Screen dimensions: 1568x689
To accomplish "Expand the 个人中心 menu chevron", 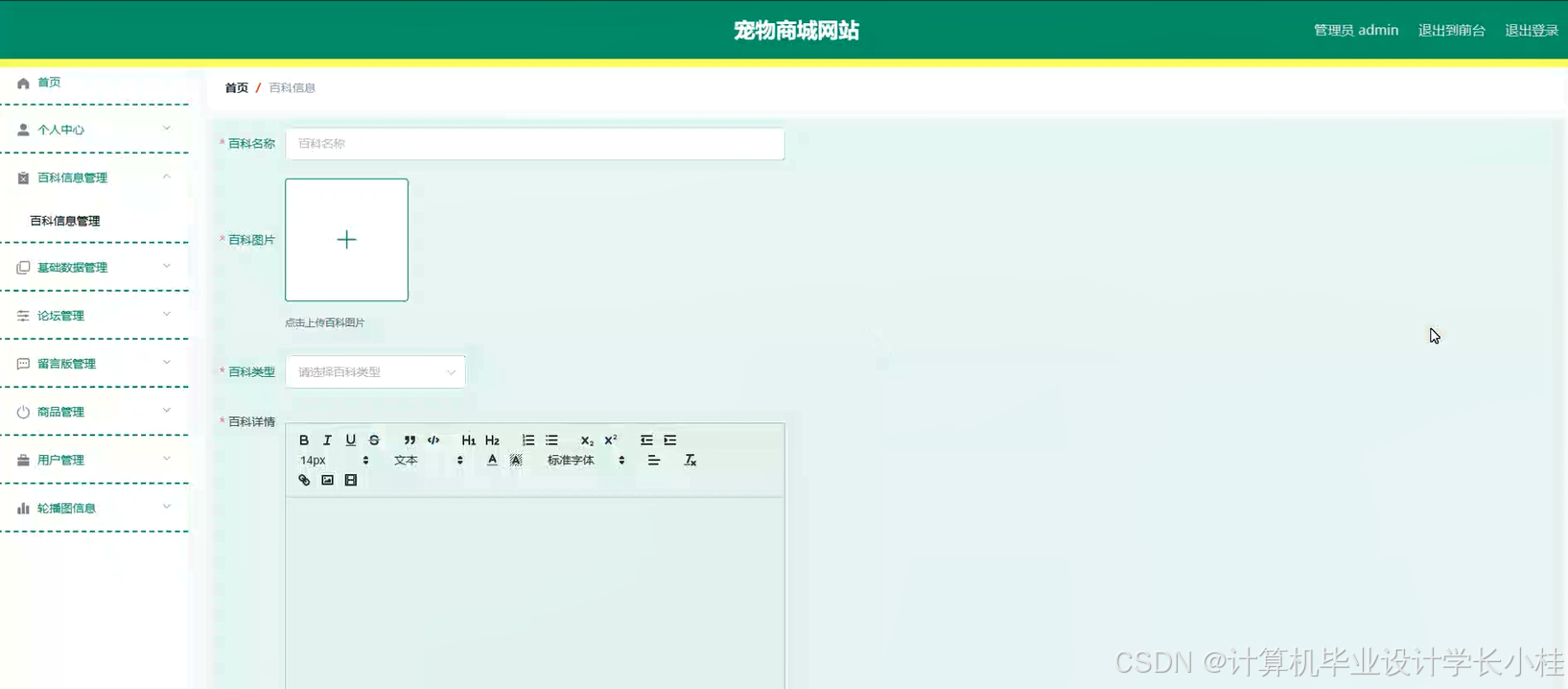I will point(167,129).
